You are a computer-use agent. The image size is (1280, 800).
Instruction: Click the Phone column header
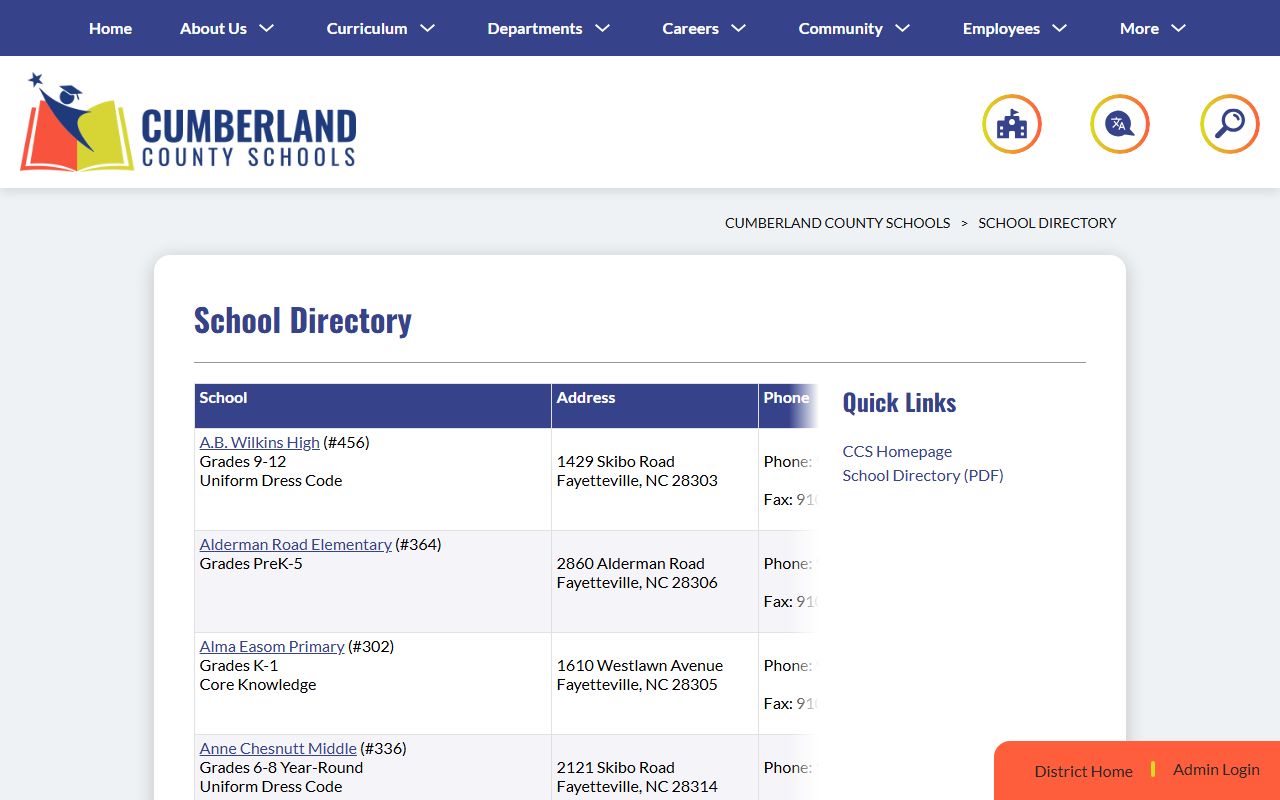[x=788, y=406]
